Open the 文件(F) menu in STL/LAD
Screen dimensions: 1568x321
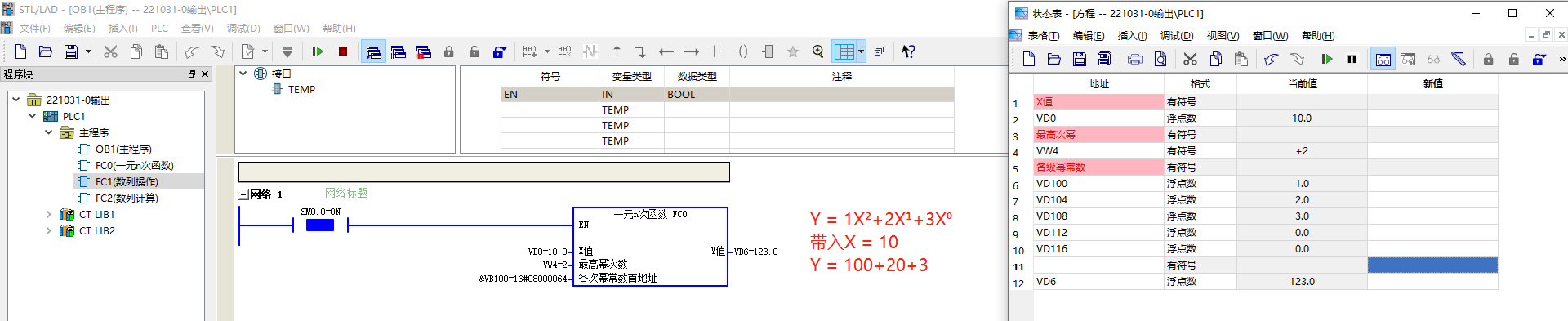[x=34, y=29]
